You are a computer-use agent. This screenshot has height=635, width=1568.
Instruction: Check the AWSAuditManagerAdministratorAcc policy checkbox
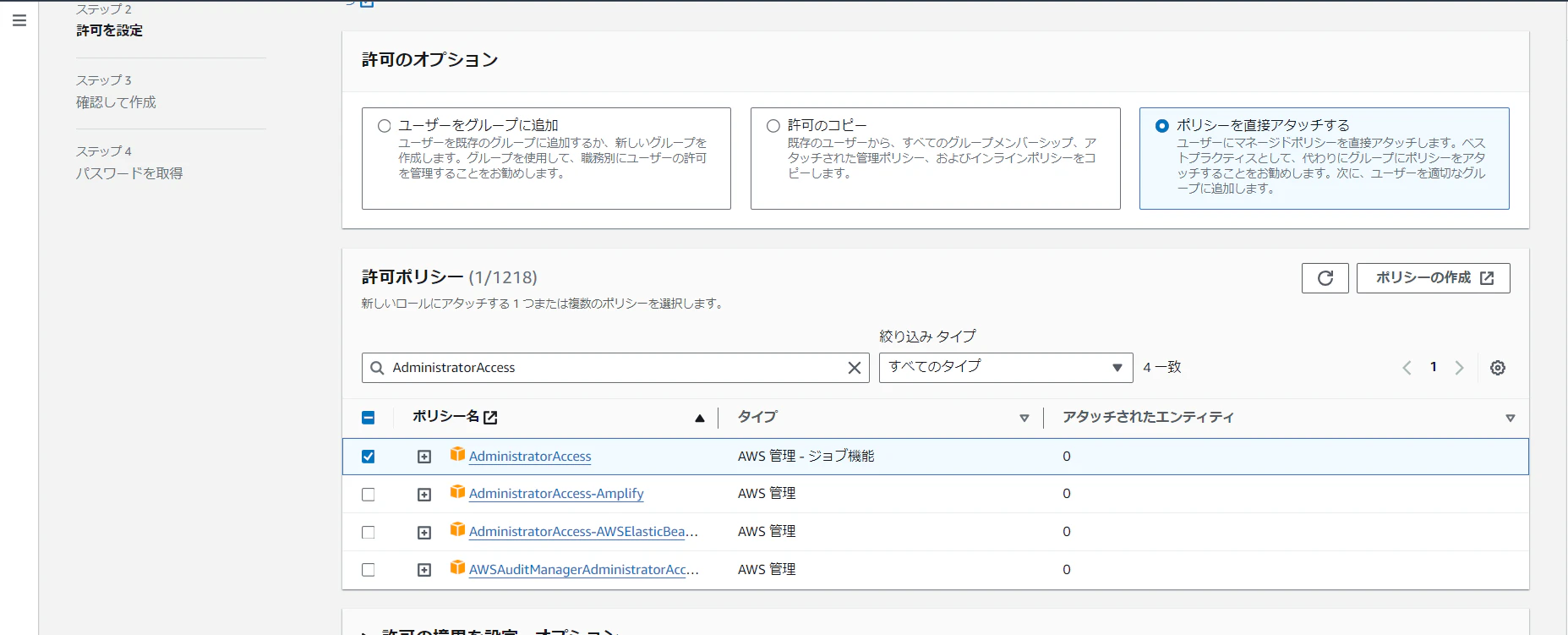[x=368, y=570]
